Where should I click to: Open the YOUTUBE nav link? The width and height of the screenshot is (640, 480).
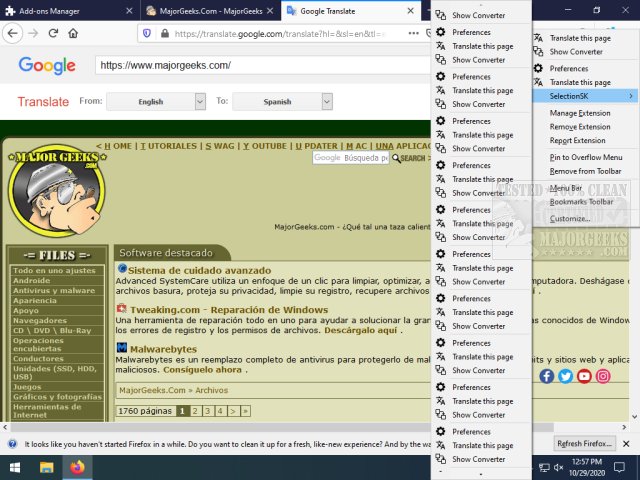[x=265, y=146]
